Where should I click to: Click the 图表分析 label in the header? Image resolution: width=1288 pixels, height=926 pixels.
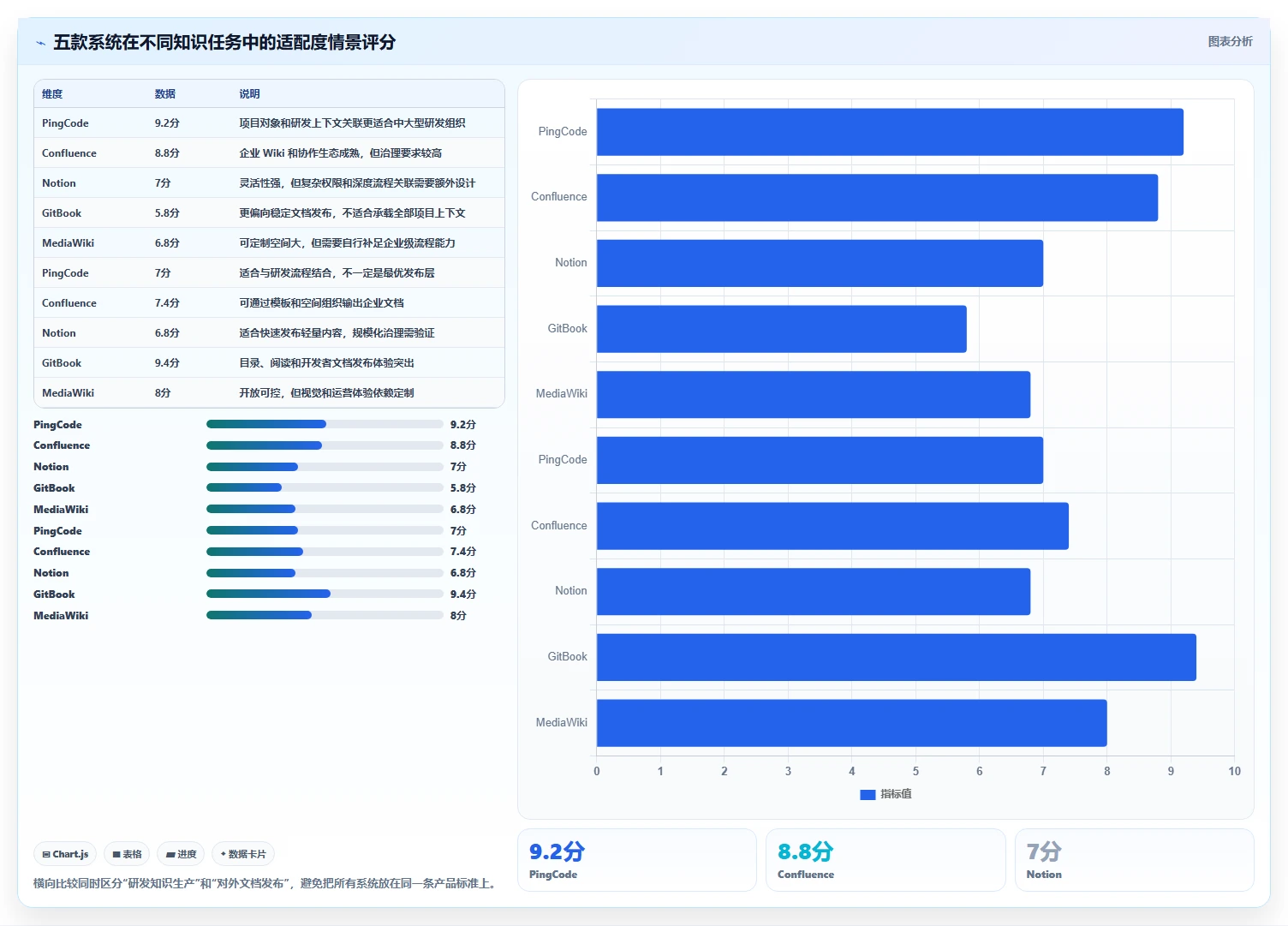pos(1230,41)
